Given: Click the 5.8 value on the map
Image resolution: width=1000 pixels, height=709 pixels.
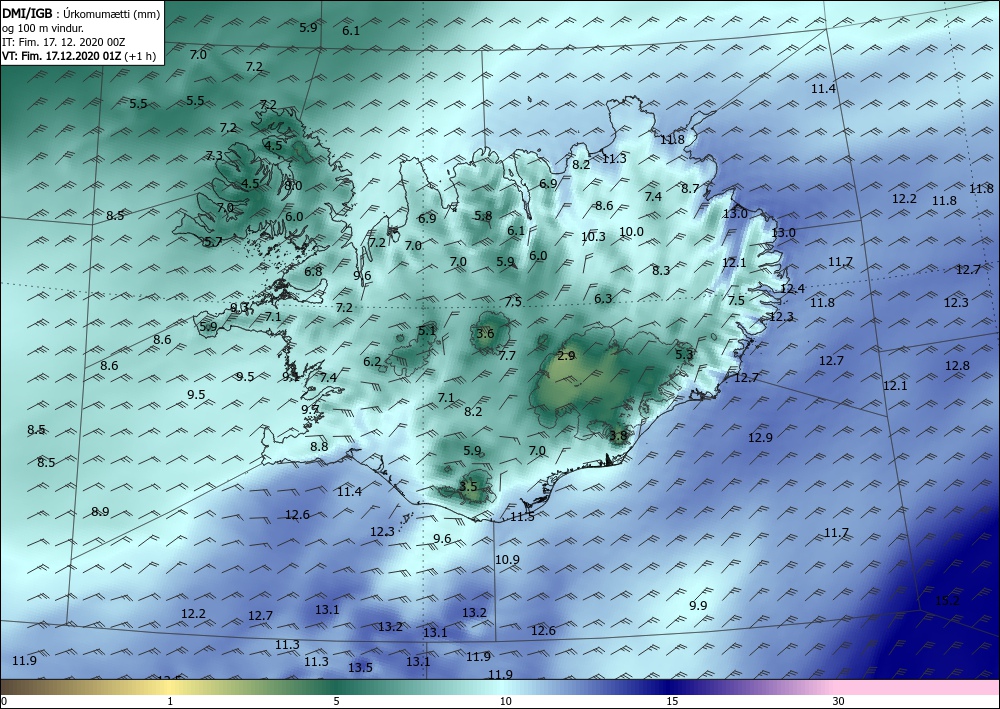Looking at the screenshot, I should pyautogui.click(x=483, y=216).
